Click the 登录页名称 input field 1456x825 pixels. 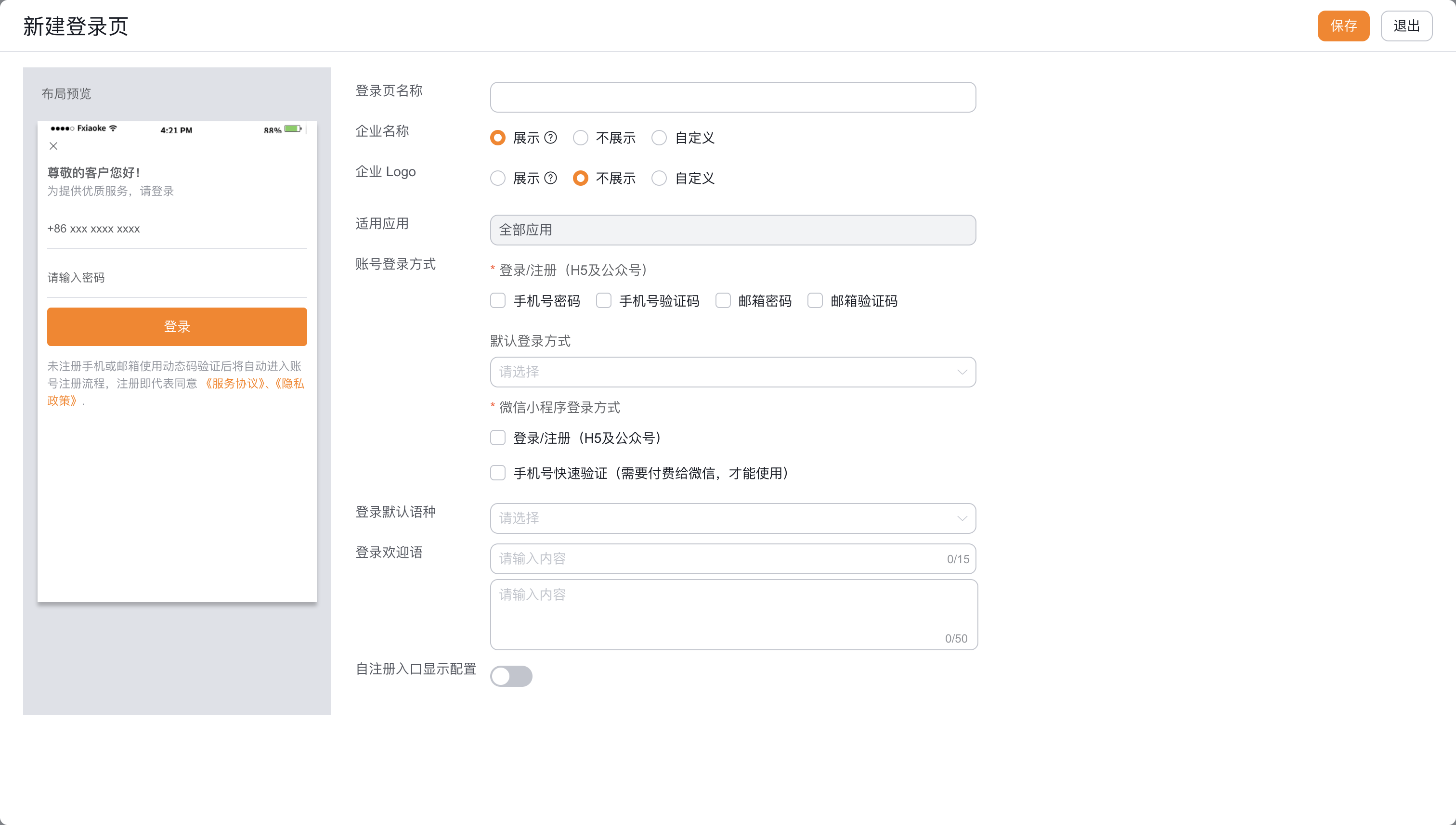tap(733, 97)
